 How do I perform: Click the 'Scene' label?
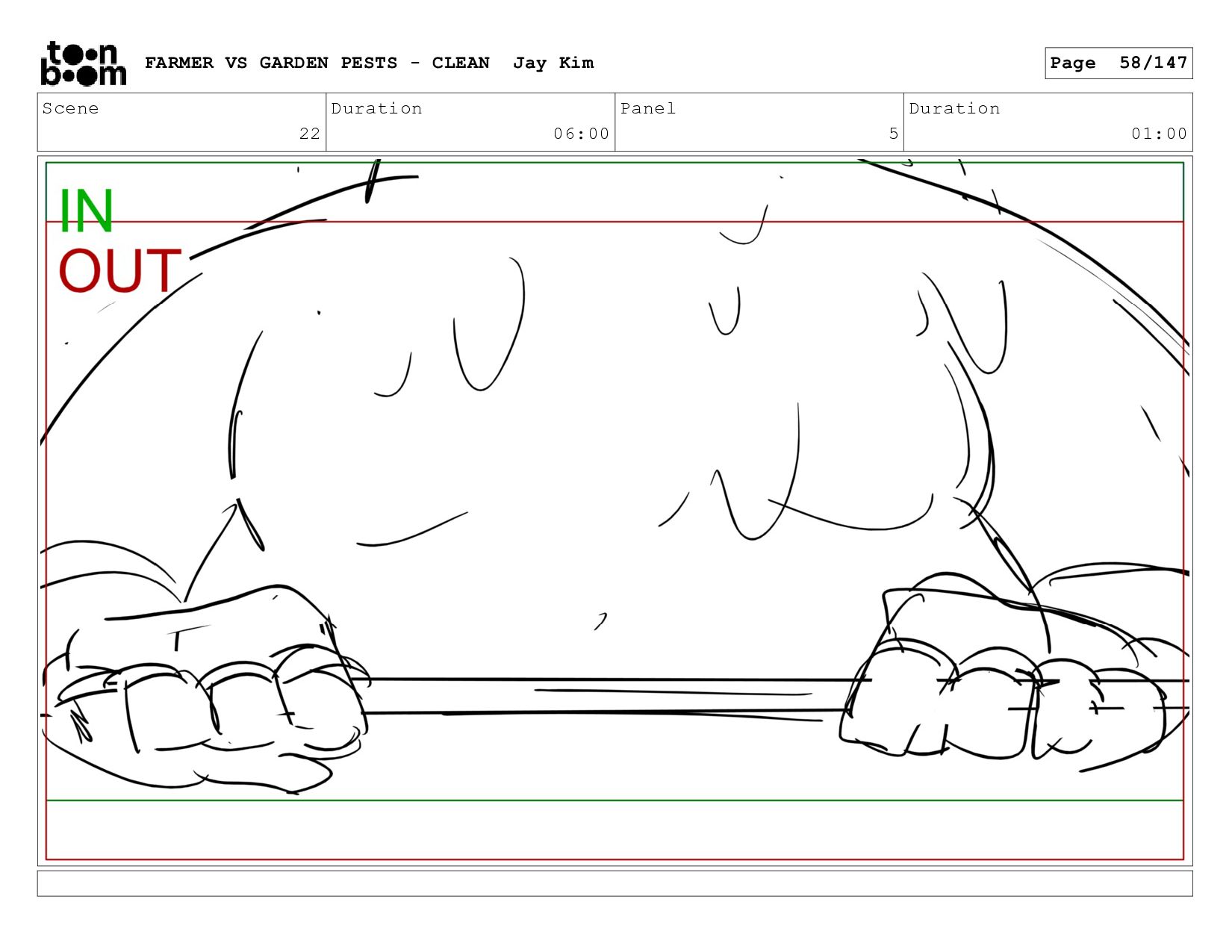coord(70,108)
